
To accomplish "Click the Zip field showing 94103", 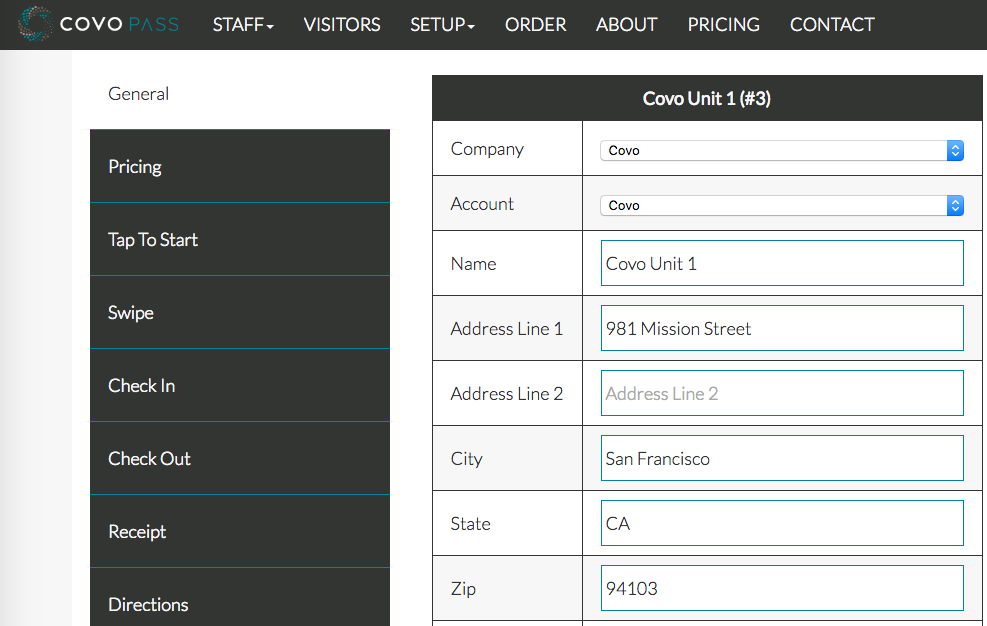I will click(x=782, y=588).
